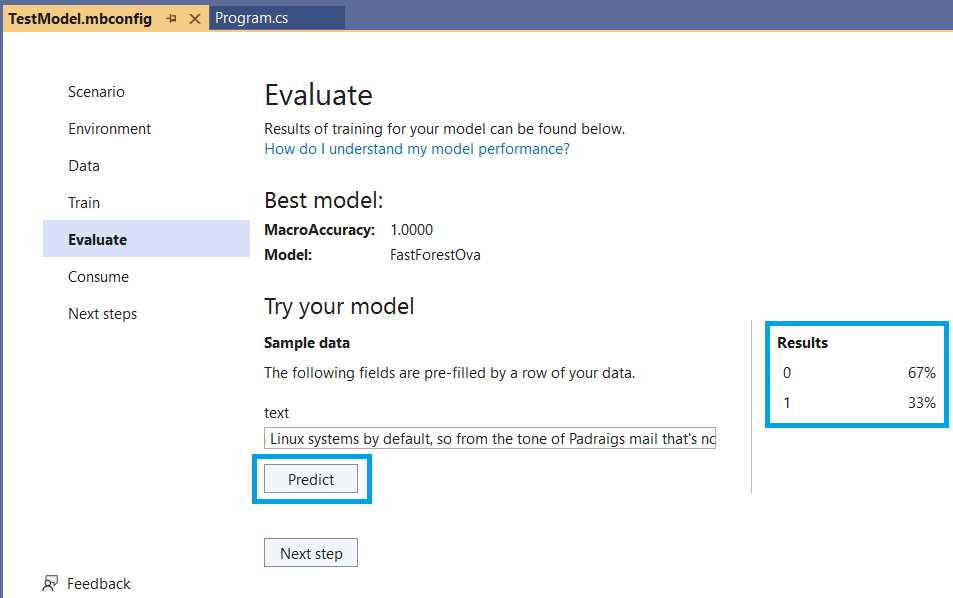Unpin the TestModel.mbconfig tab
This screenshot has height=598, width=953.
[x=170, y=18]
